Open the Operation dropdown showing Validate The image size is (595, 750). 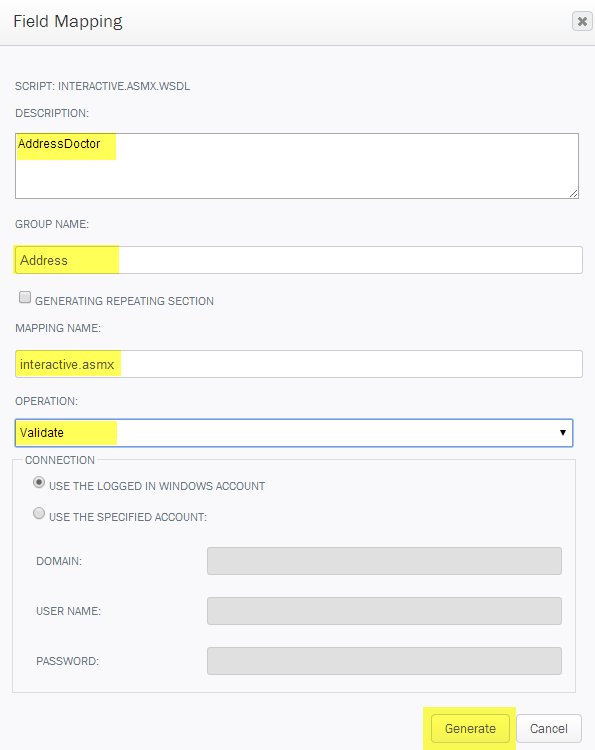coord(294,433)
